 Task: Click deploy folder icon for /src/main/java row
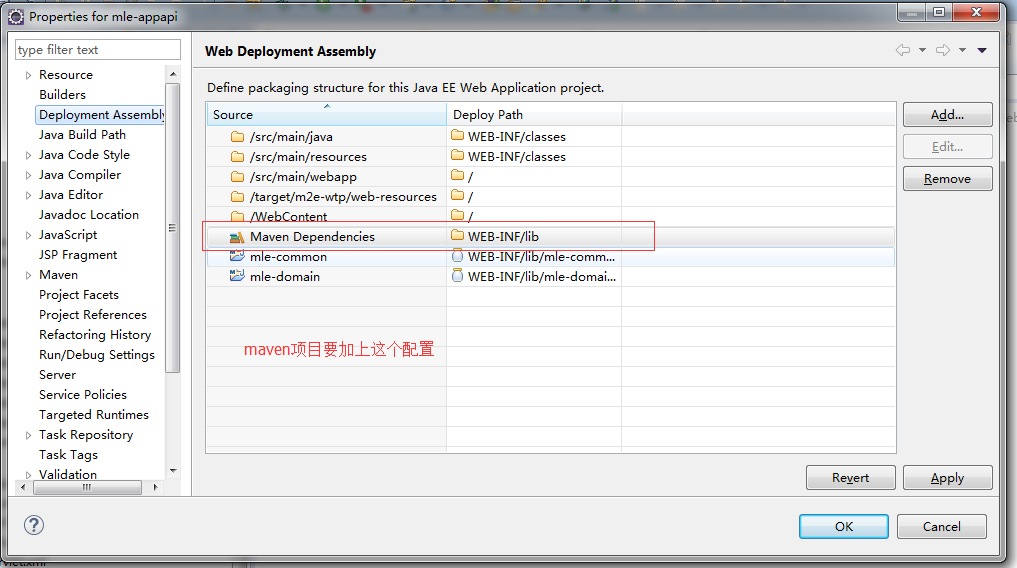[458, 136]
